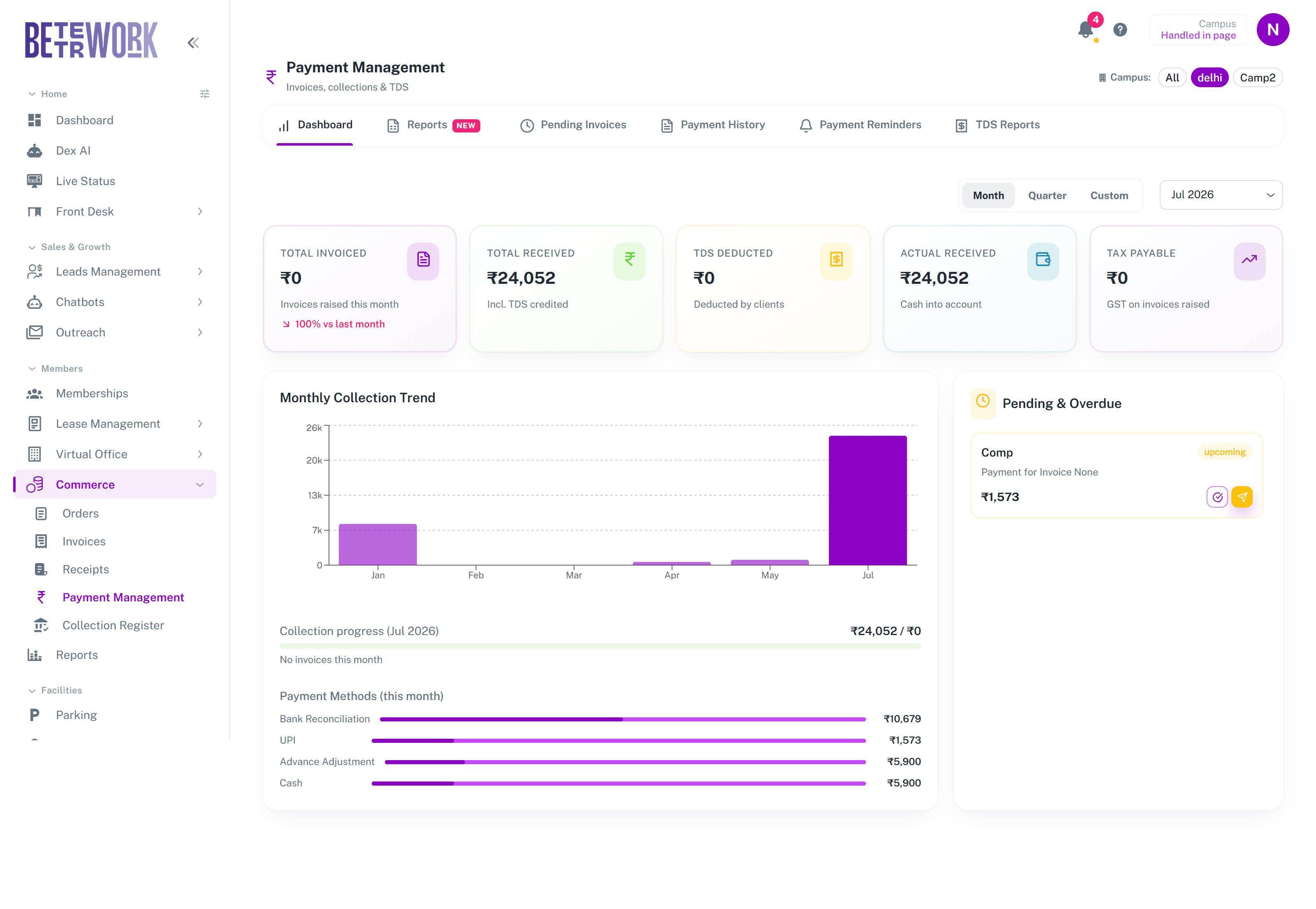Expand Lease Management submenu

[200, 424]
